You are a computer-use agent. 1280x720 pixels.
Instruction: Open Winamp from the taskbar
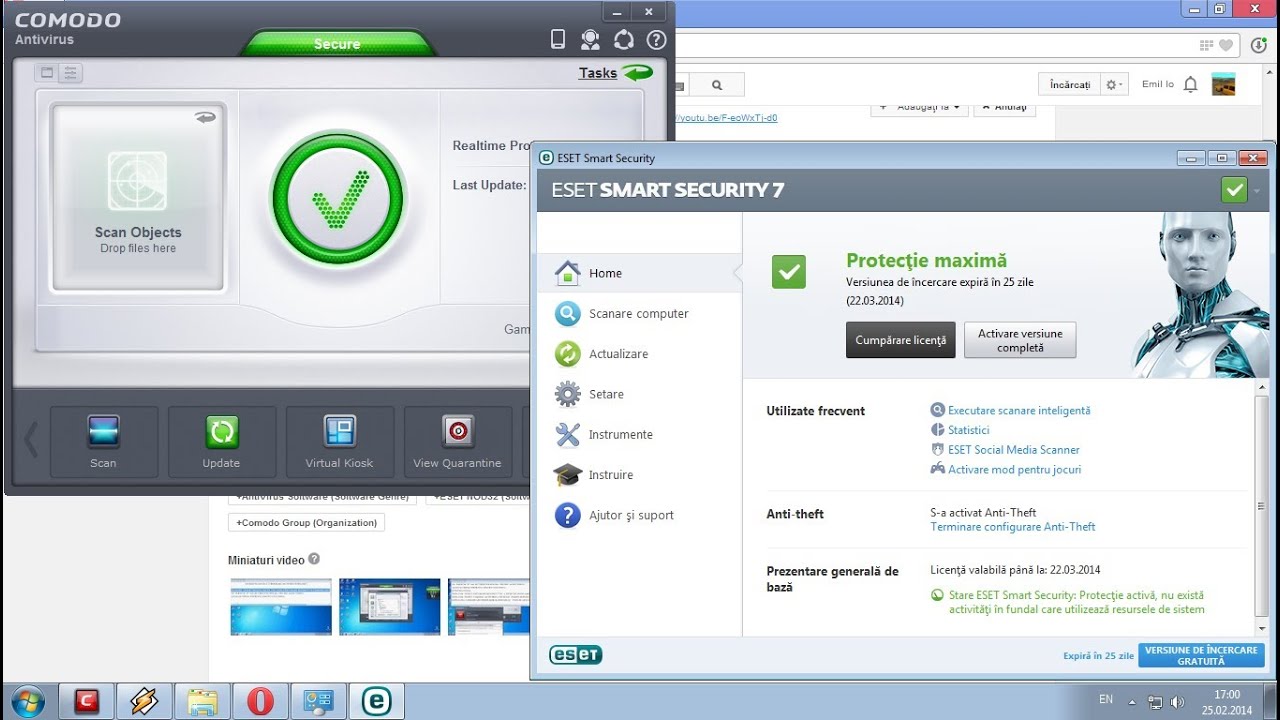pos(145,701)
